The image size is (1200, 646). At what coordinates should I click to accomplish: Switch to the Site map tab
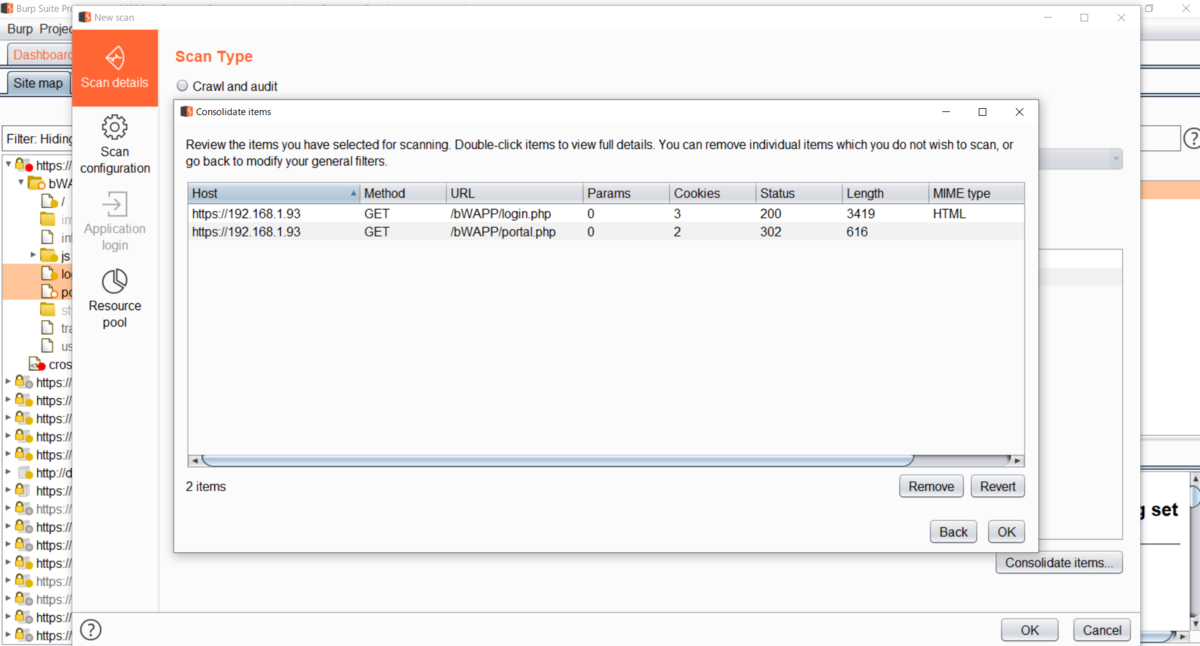click(x=38, y=83)
